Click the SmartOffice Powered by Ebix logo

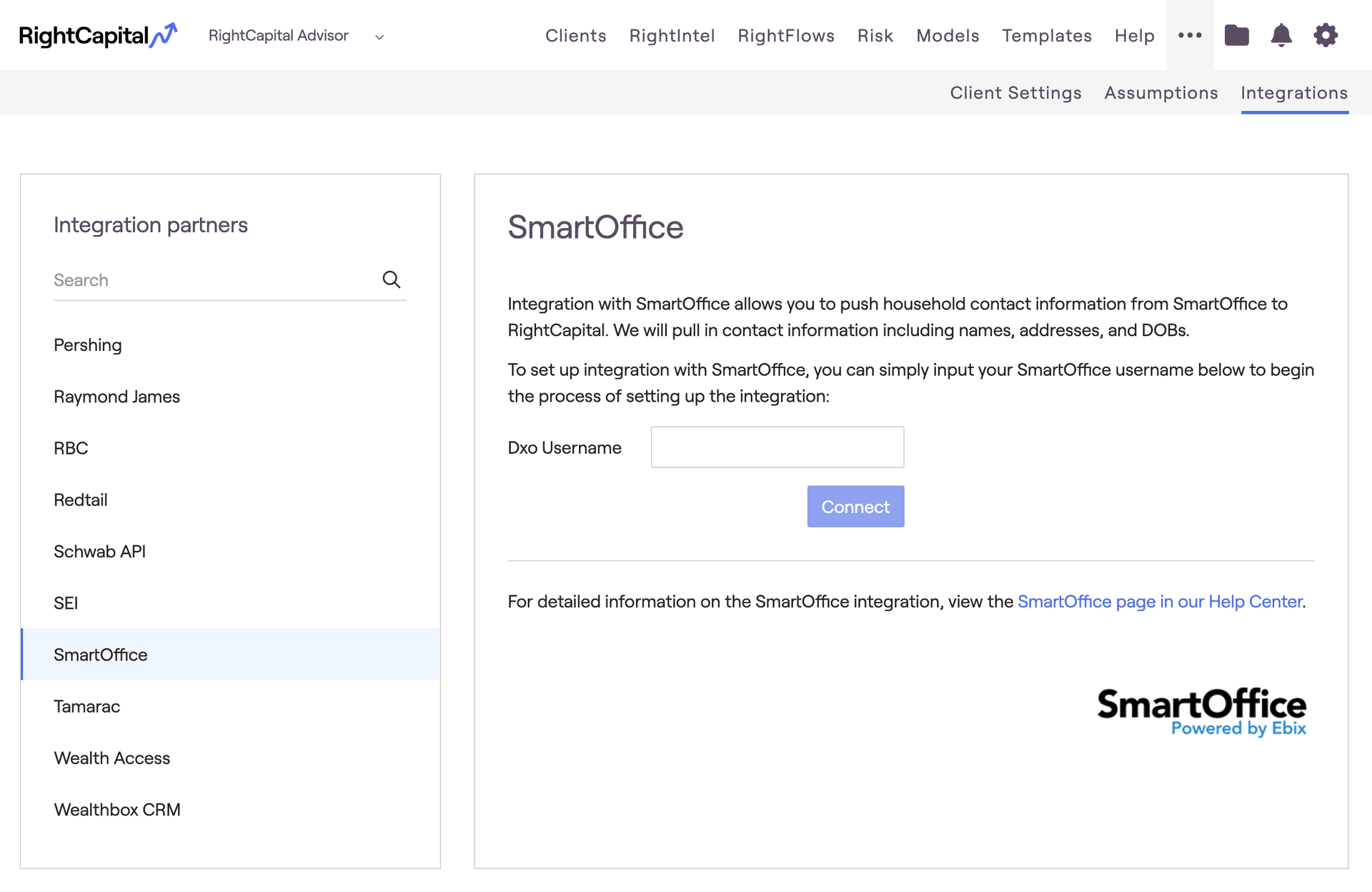click(1202, 712)
